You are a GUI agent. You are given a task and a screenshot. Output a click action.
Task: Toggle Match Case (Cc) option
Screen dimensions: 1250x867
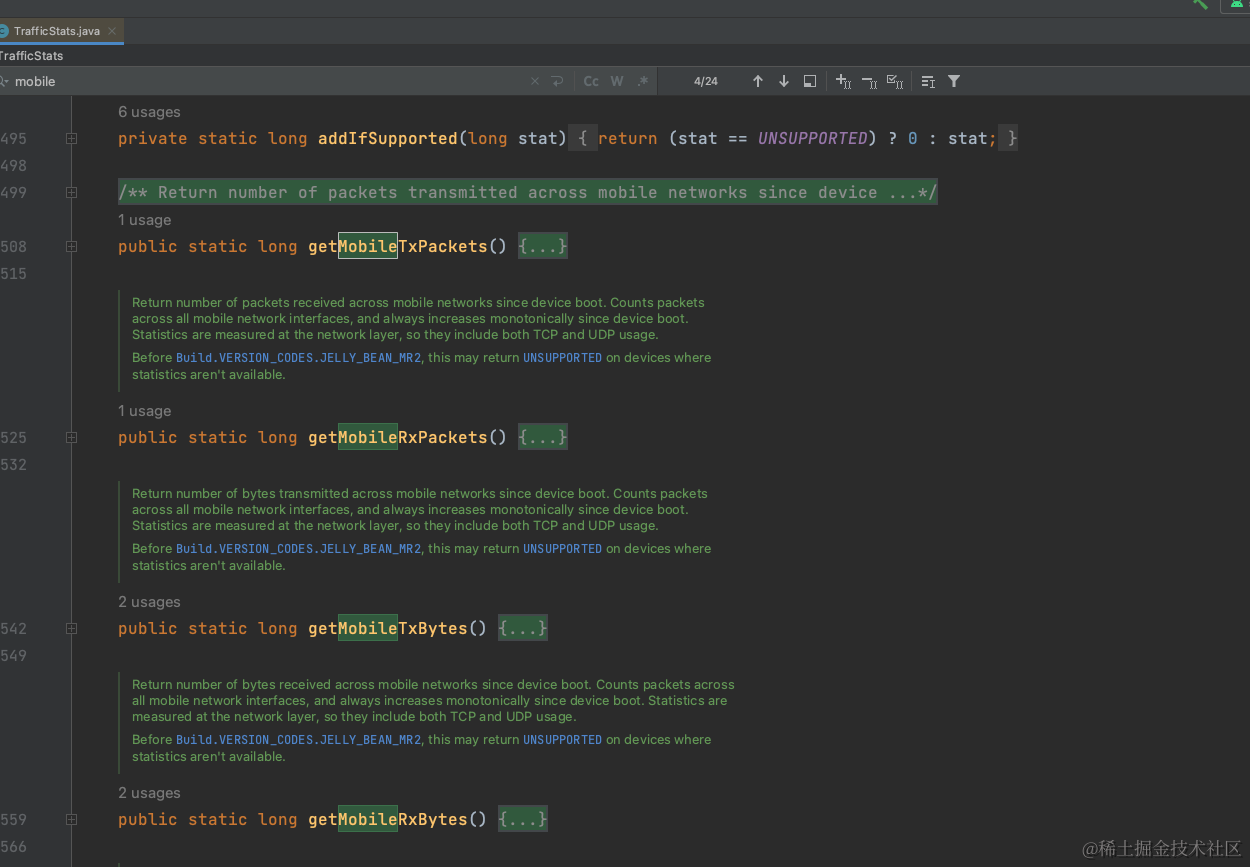coord(591,81)
